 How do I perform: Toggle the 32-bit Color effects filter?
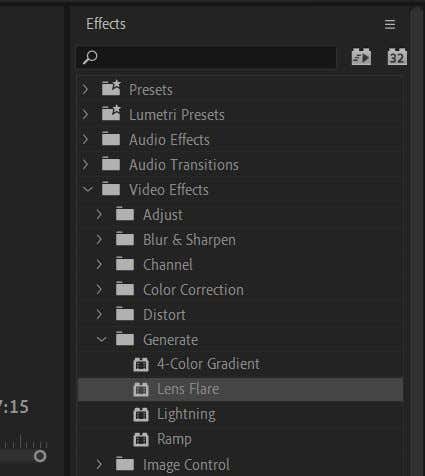tap(397, 57)
